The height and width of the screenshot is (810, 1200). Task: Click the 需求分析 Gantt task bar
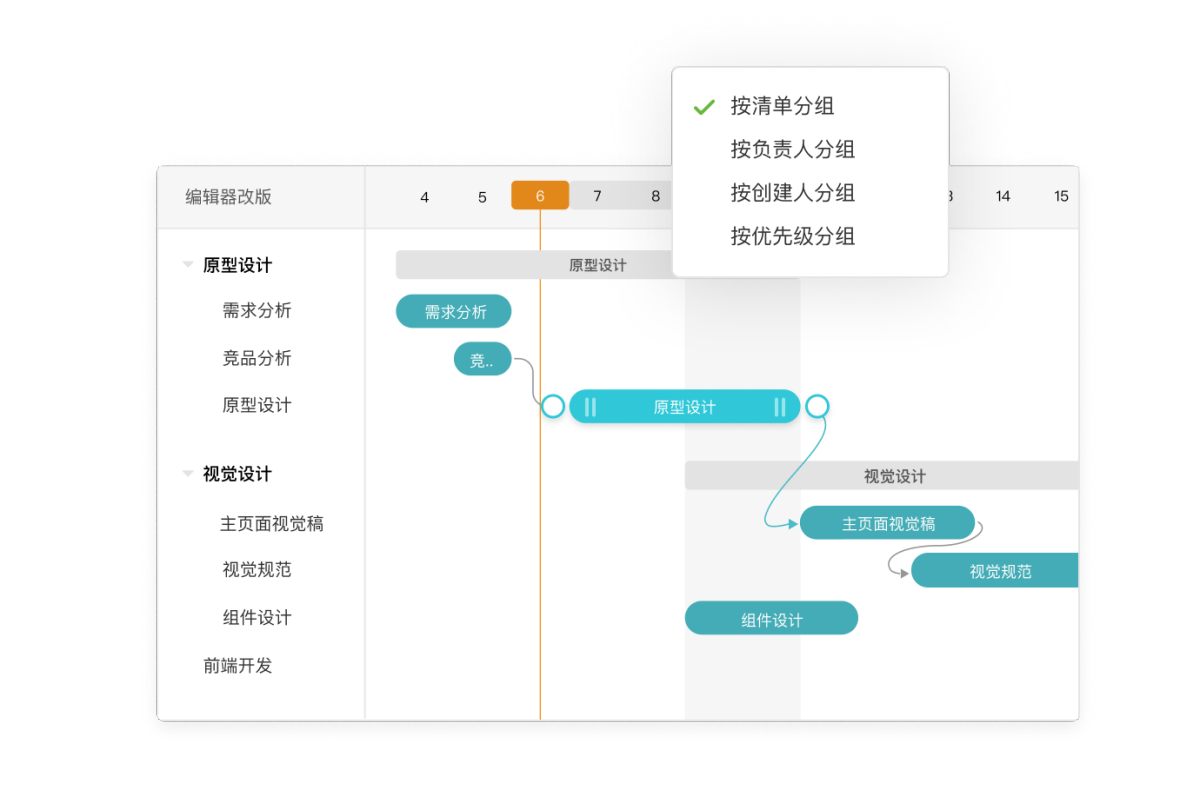pos(454,312)
